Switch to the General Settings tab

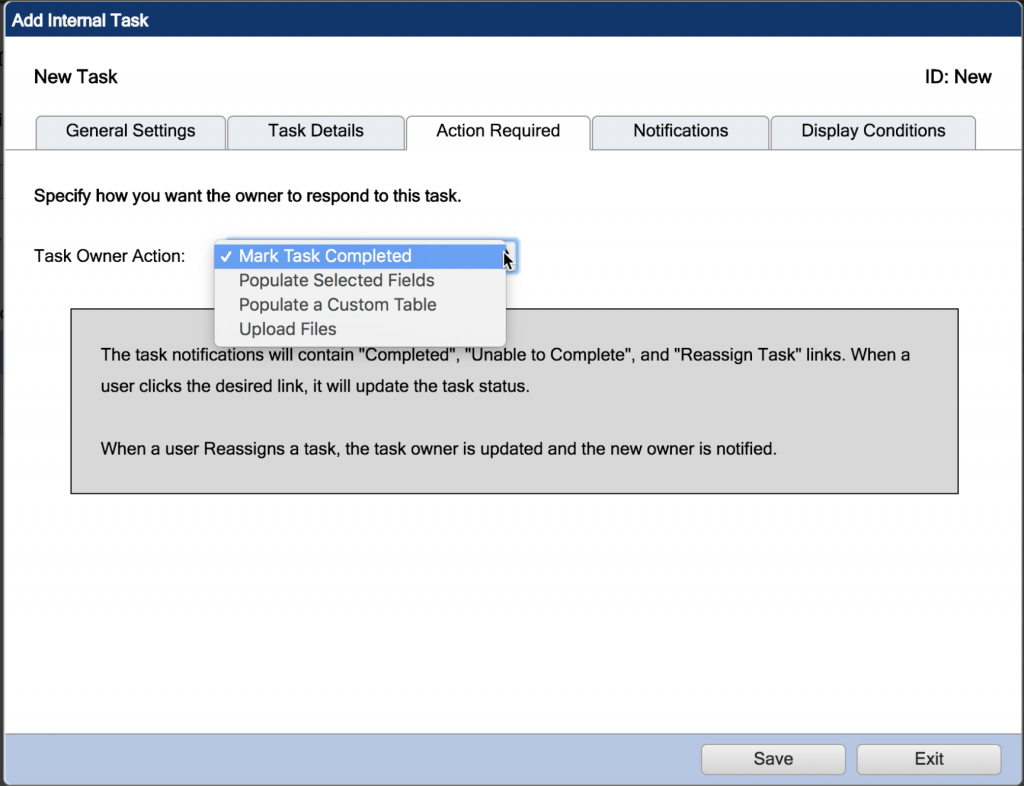130,131
